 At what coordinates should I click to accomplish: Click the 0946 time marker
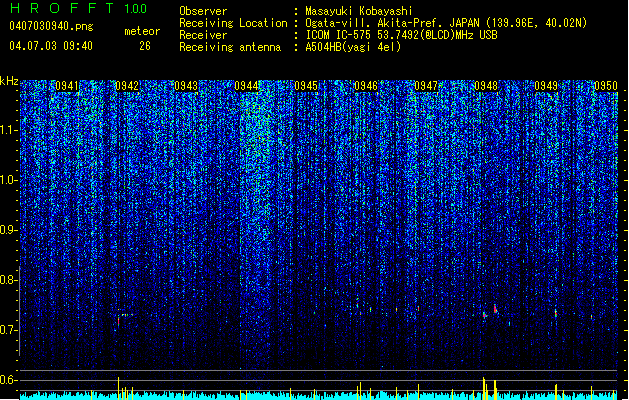(366, 86)
